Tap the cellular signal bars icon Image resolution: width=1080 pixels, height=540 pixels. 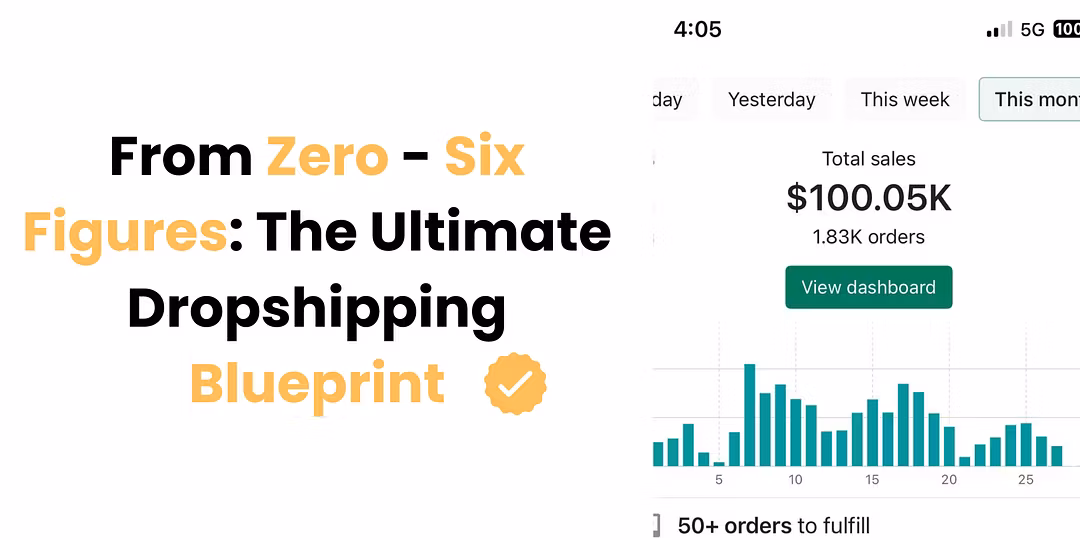(x=999, y=30)
